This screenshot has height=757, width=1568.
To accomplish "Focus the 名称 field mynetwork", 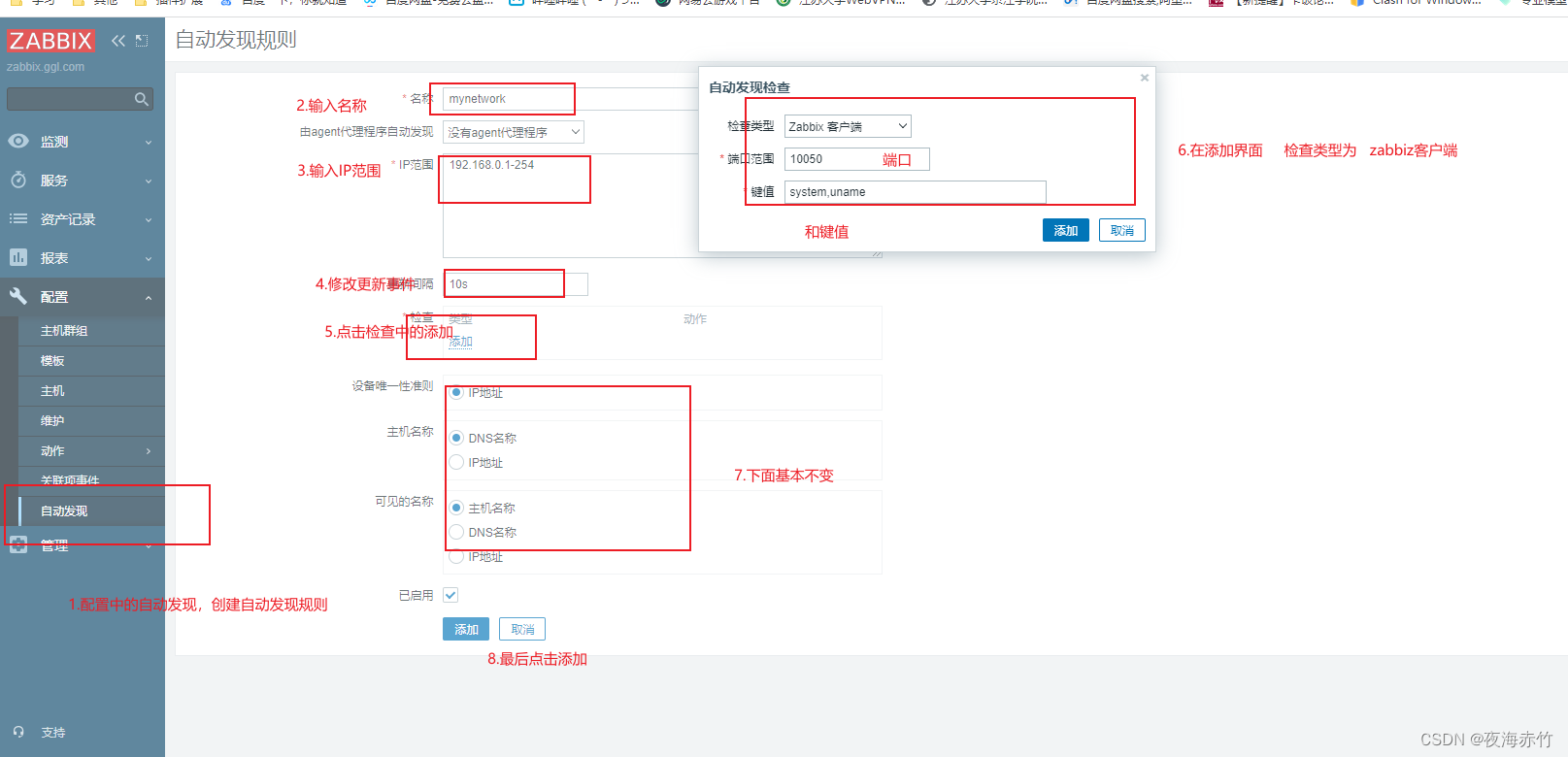I will 571,99.
